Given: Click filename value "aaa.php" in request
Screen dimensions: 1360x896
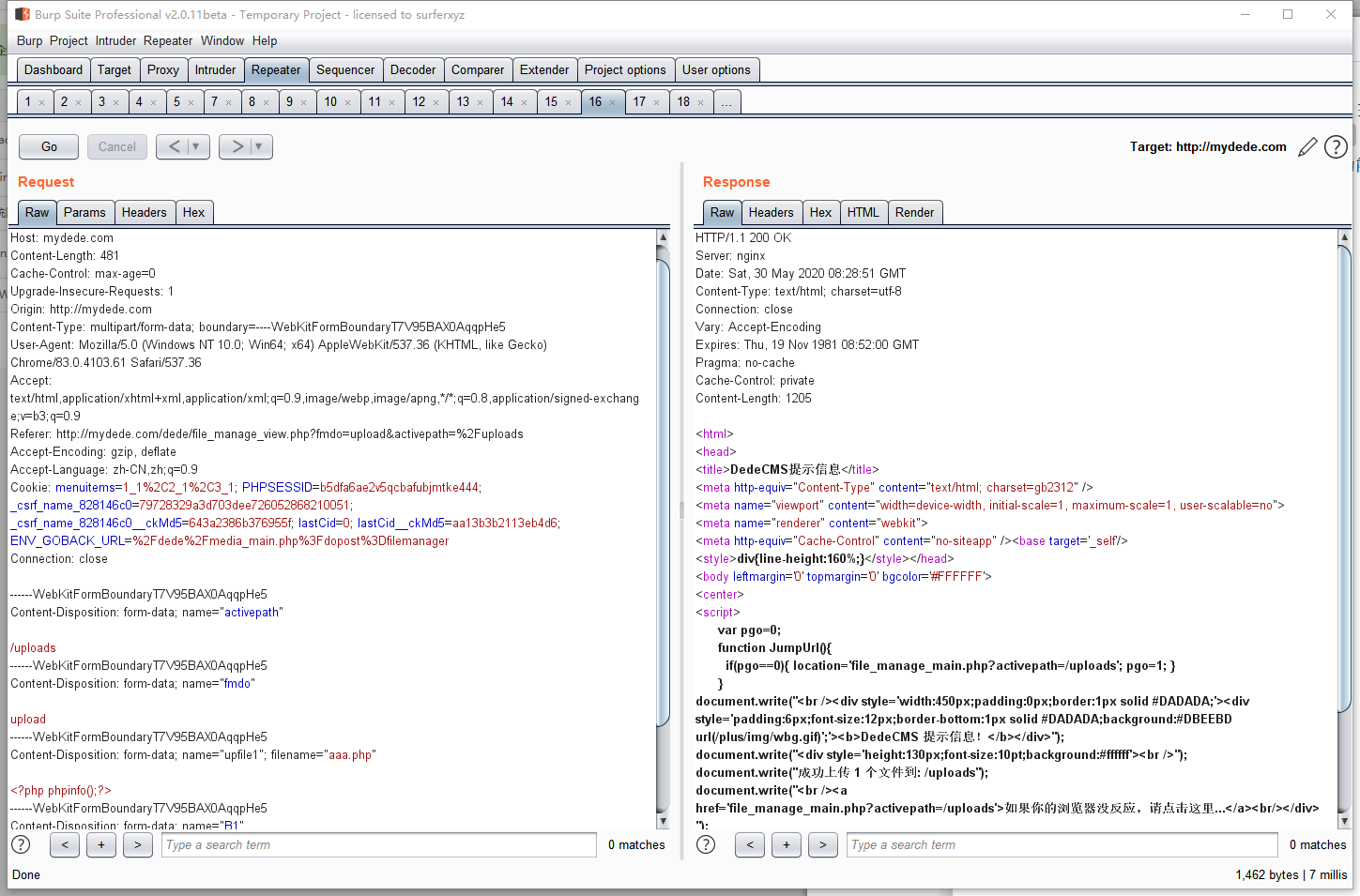Looking at the screenshot, I should point(350,754).
